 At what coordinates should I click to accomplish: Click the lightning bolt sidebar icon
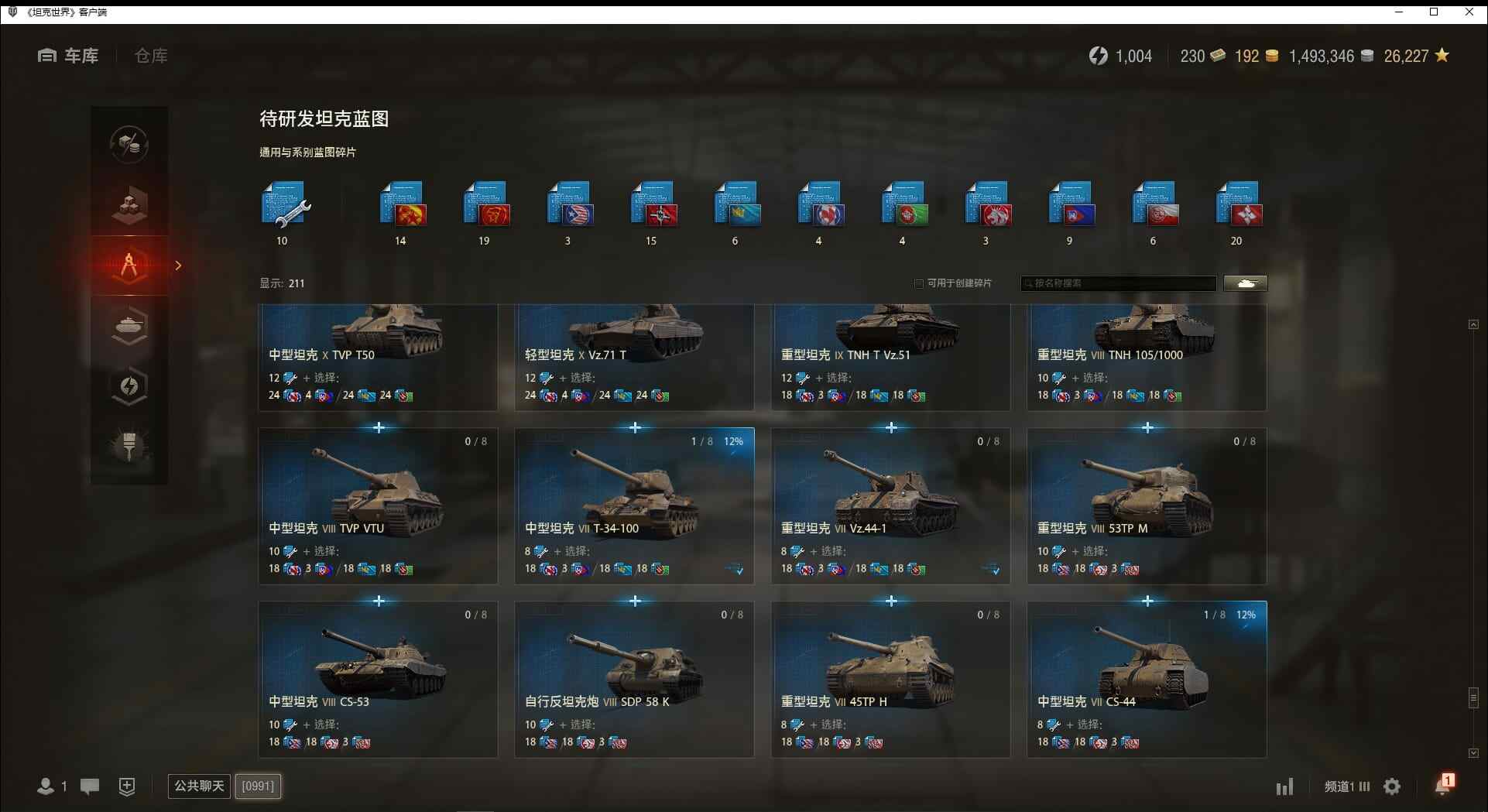[129, 385]
